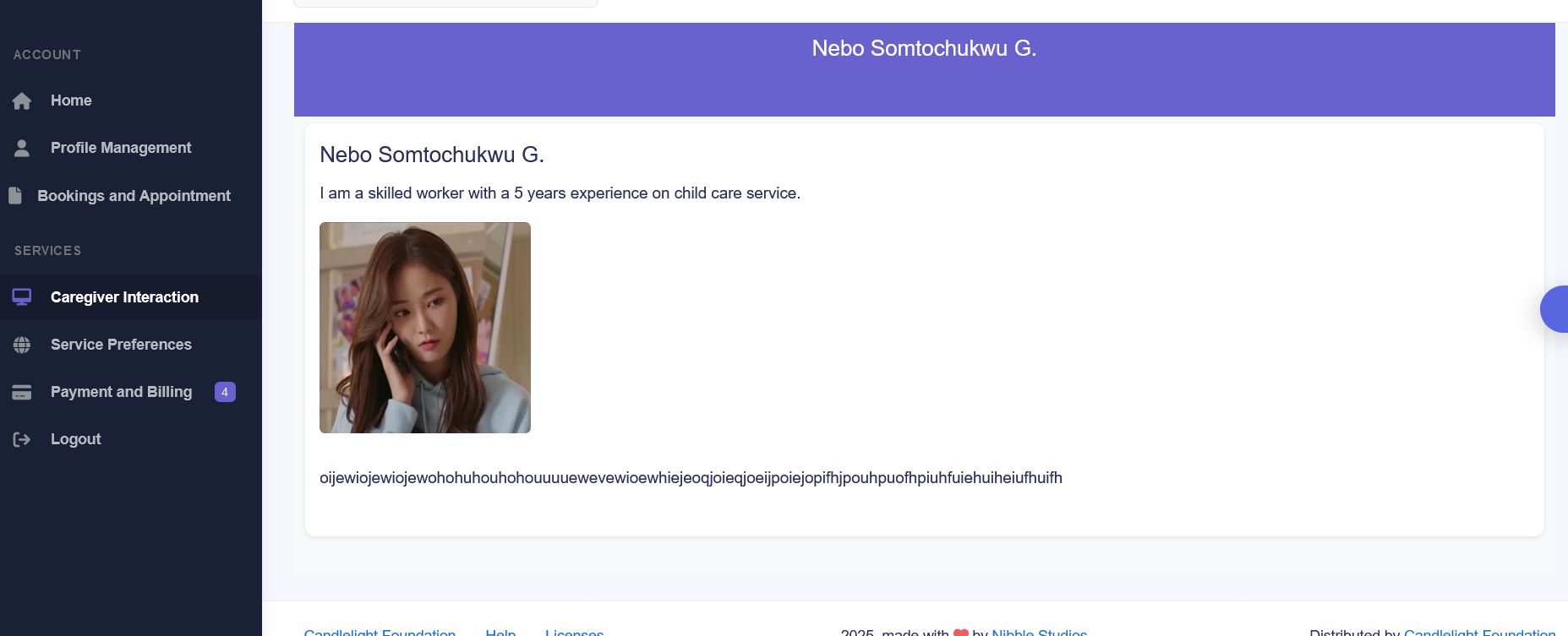Click the Logout arrow icon
Image resolution: width=1568 pixels, height=636 pixels.
tap(22, 439)
